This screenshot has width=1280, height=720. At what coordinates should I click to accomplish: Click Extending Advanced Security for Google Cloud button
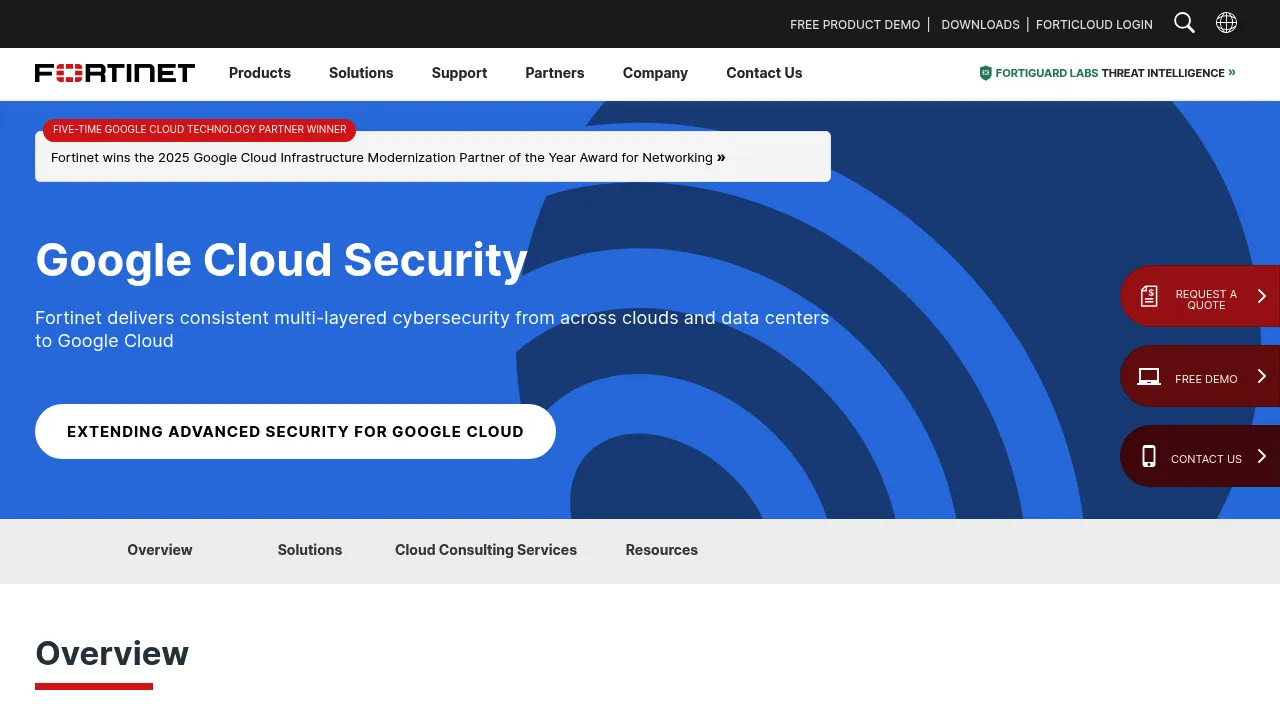tap(295, 432)
